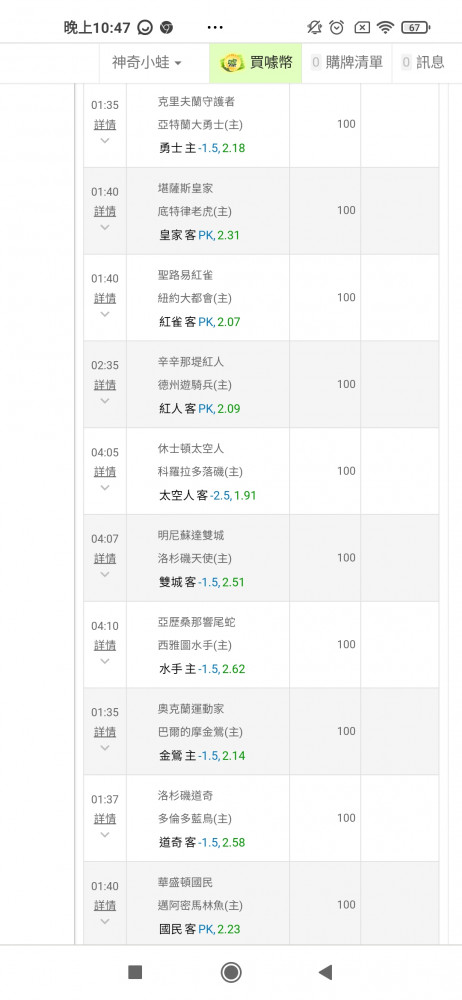The height and width of the screenshot is (1000, 462).
Task: Tap the 買嘴幣 coin icon
Action: [233, 62]
